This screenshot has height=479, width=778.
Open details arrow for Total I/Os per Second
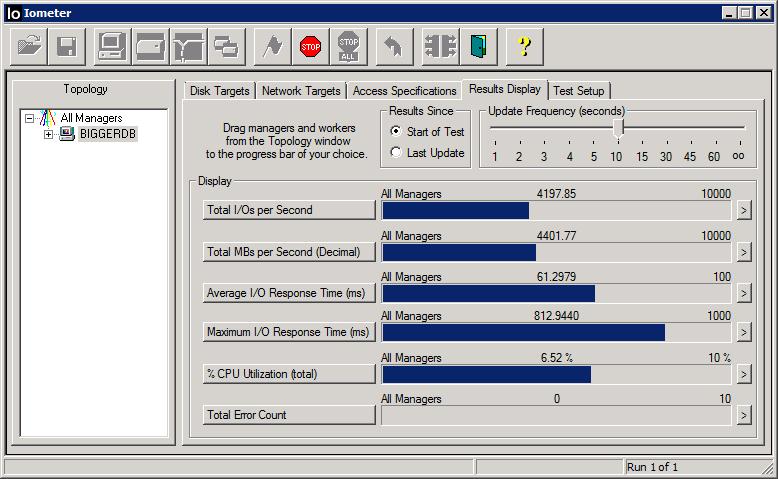[743, 210]
